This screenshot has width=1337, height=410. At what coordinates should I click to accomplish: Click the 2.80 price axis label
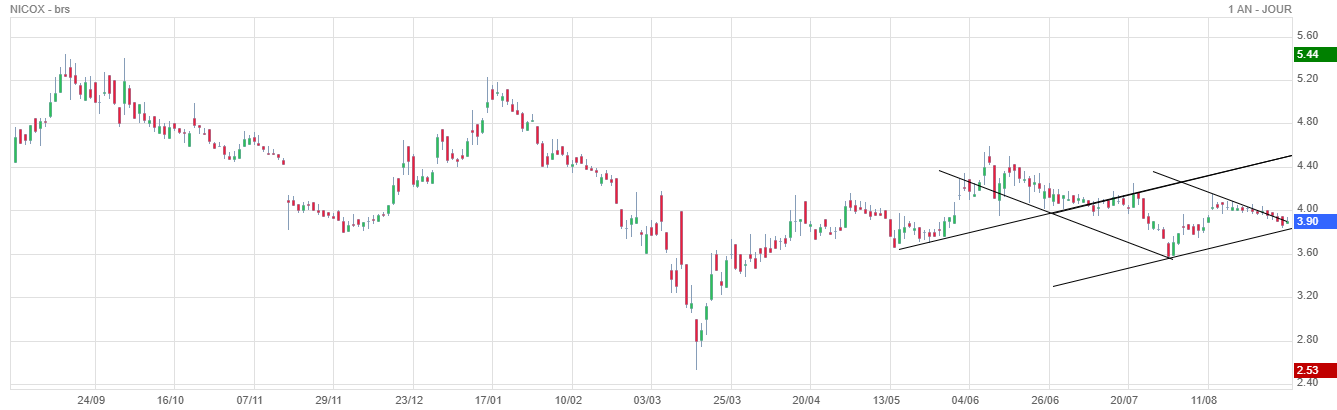pyautogui.click(x=1306, y=340)
